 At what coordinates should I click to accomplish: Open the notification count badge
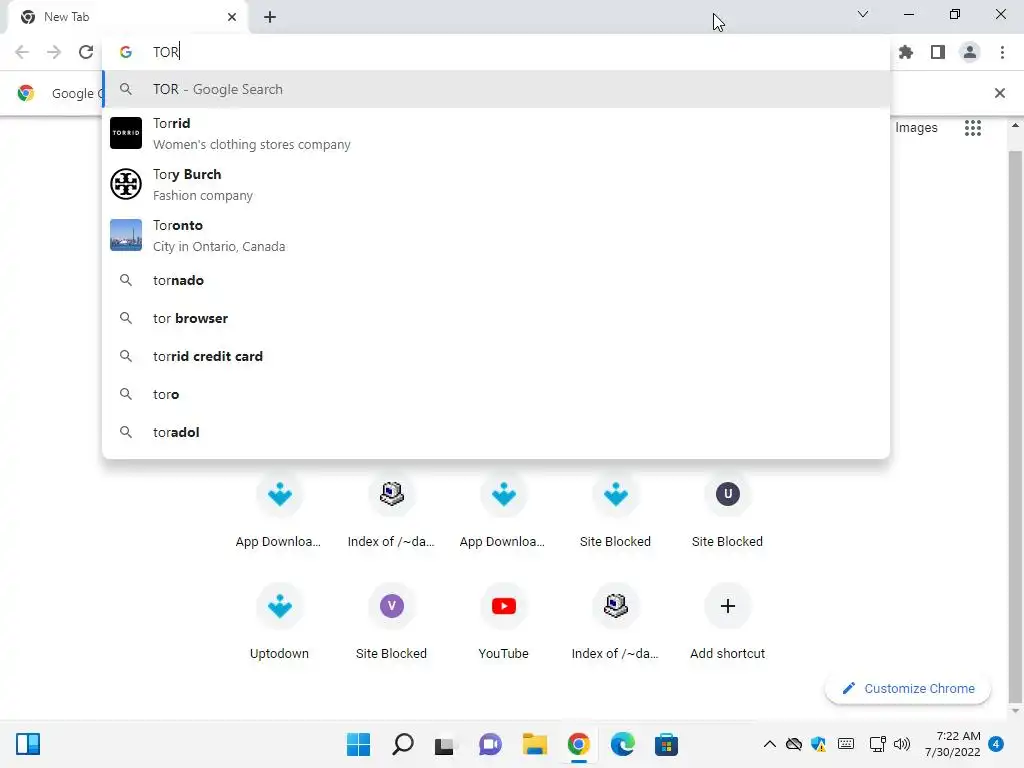tap(996, 744)
